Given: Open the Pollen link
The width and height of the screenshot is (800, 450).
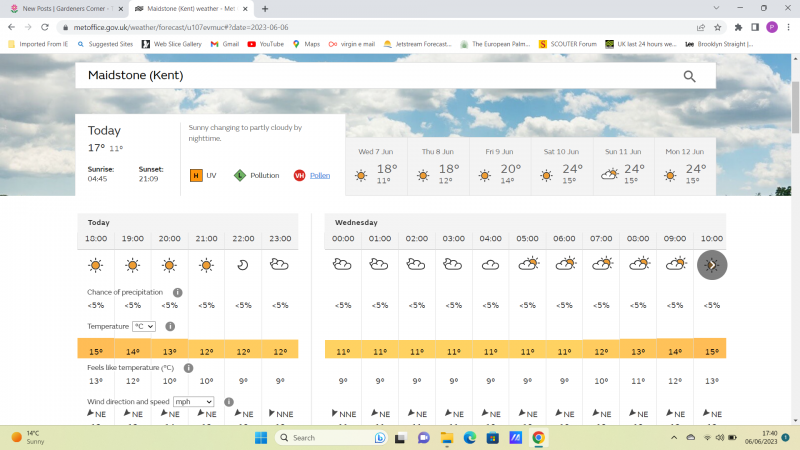Looking at the screenshot, I should coord(320,176).
